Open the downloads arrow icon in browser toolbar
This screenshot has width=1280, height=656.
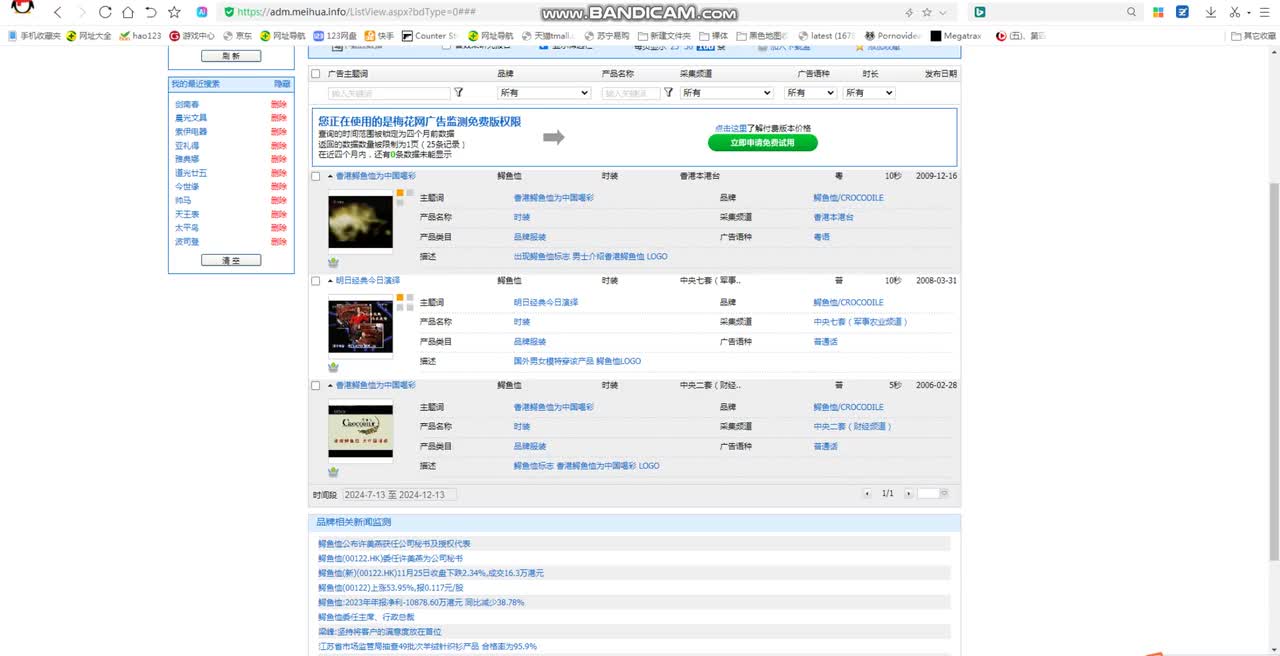coord(1211,12)
